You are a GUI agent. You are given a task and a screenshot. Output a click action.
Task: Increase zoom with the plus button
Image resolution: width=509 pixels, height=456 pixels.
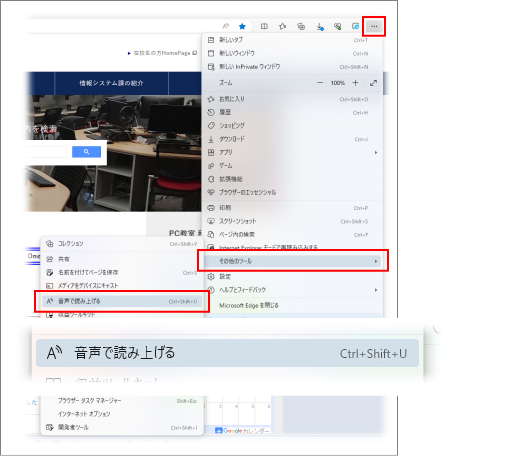coord(355,83)
